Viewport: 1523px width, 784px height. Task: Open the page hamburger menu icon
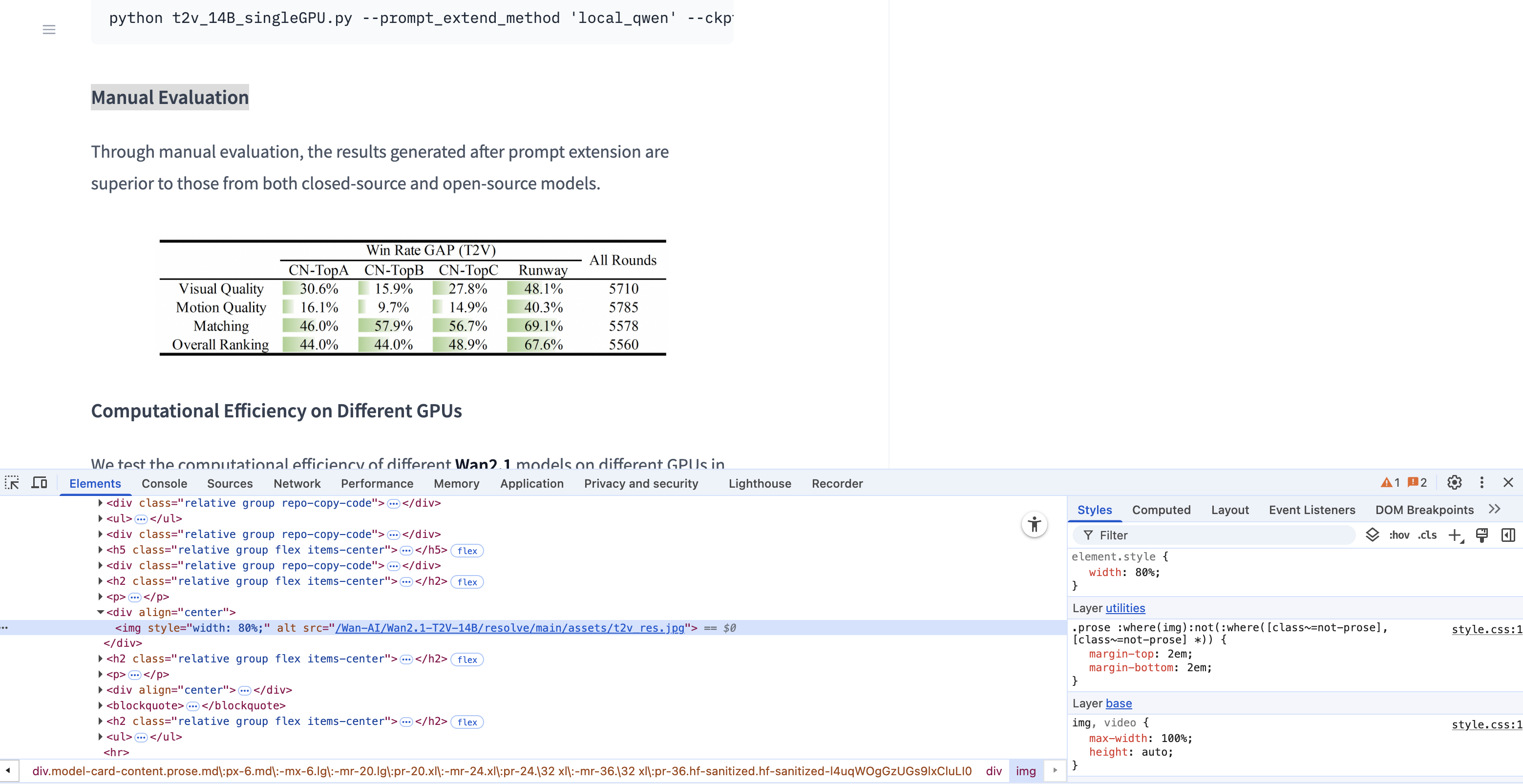49,30
